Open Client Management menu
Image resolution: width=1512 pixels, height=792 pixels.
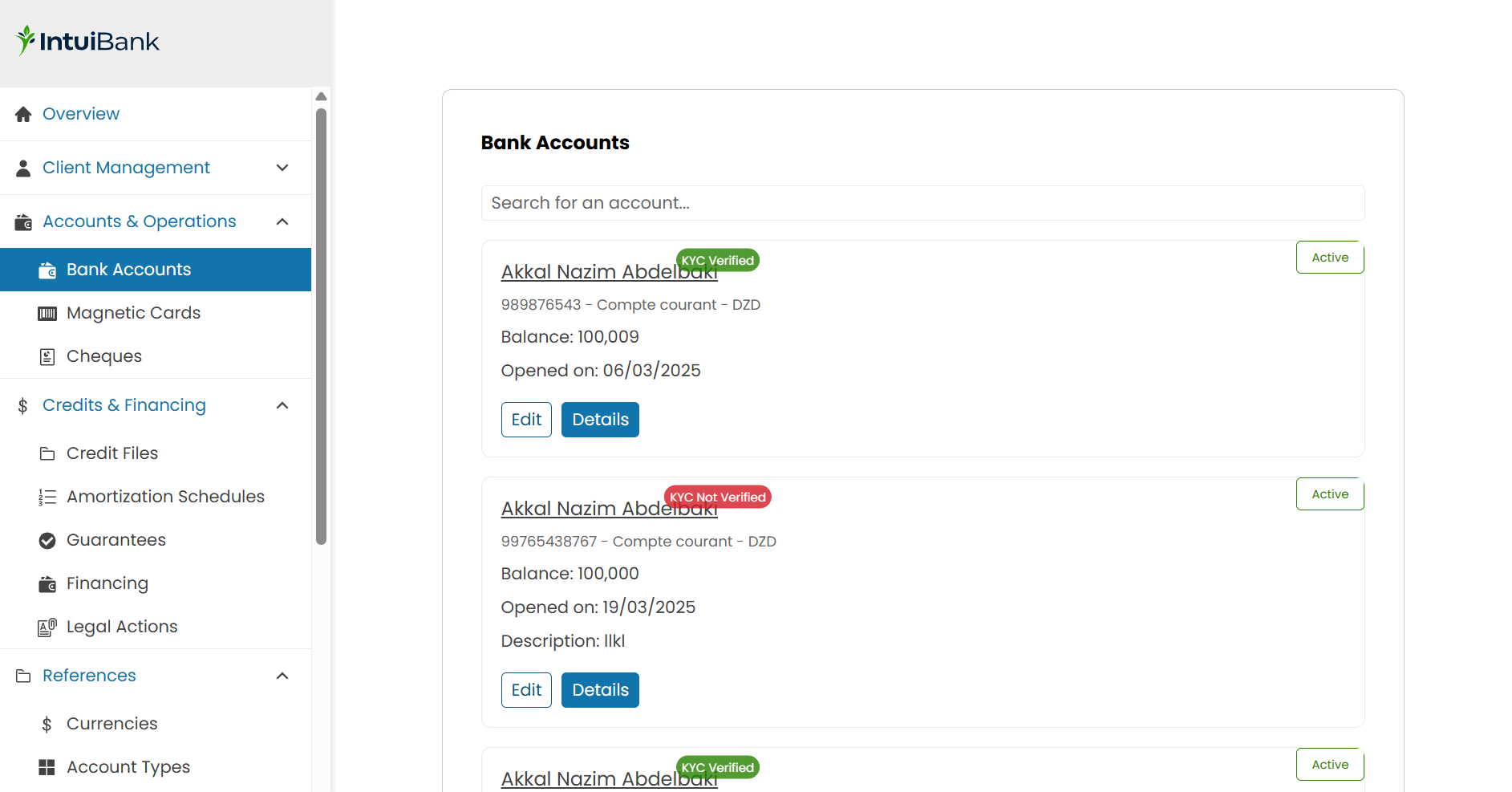click(x=156, y=168)
